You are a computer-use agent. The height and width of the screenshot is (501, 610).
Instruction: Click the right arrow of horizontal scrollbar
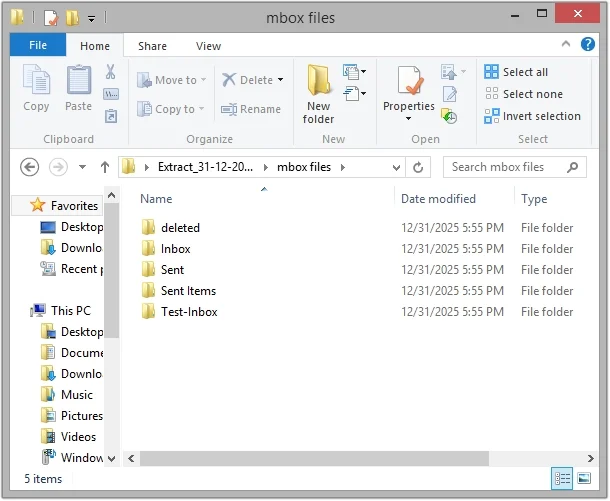(x=591, y=458)
